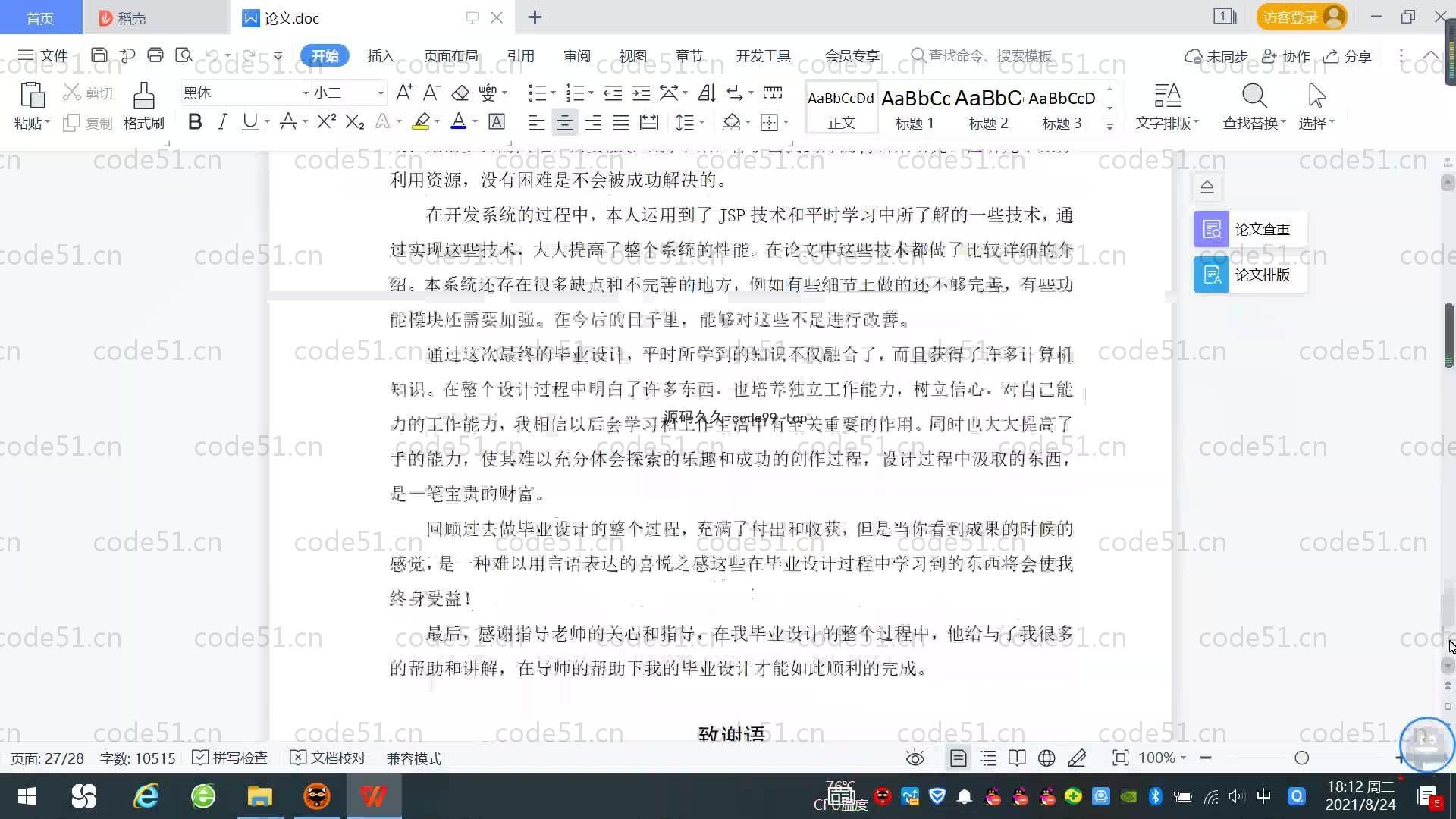Switch to page layout view in status bar
The height and width of the screenshot is (819, 1456).
(x=958, y=758)
